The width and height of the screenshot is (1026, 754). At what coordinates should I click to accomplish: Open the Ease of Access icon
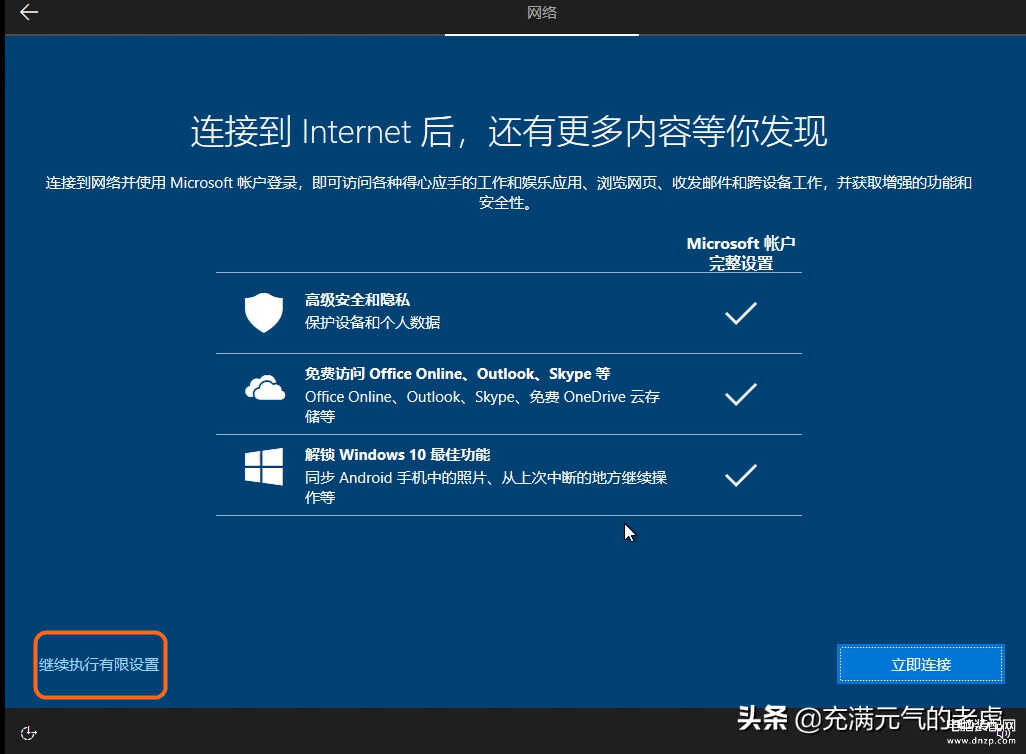point(28,733)
